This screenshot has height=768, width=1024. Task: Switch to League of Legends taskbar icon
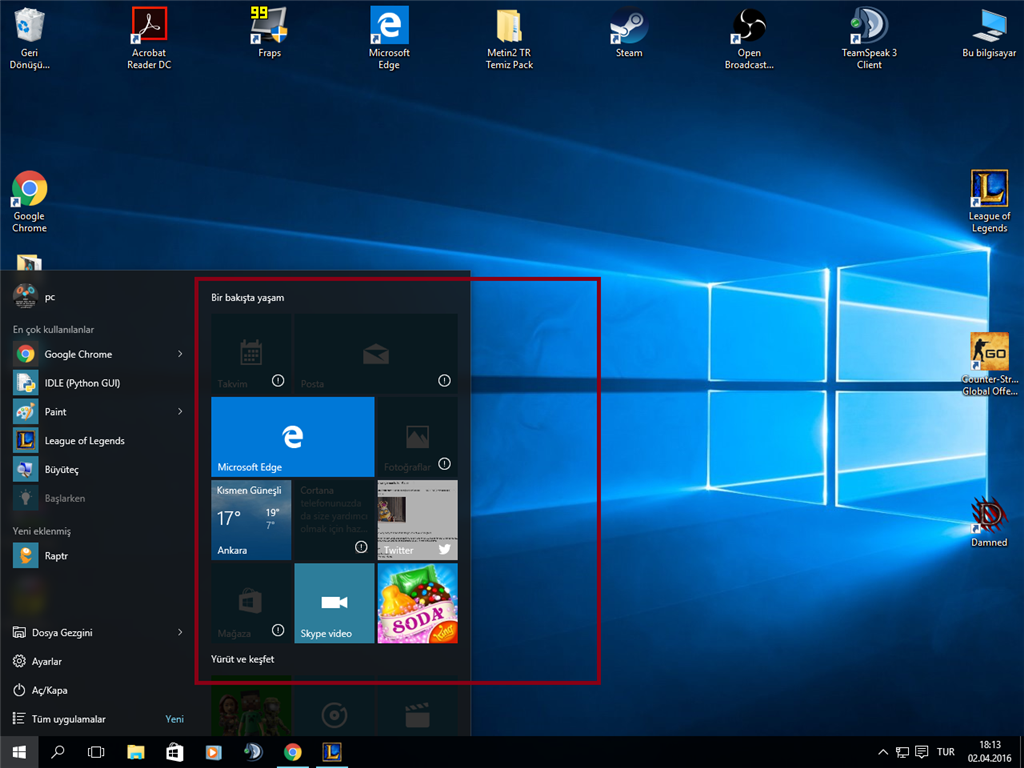tap(332, 752)
